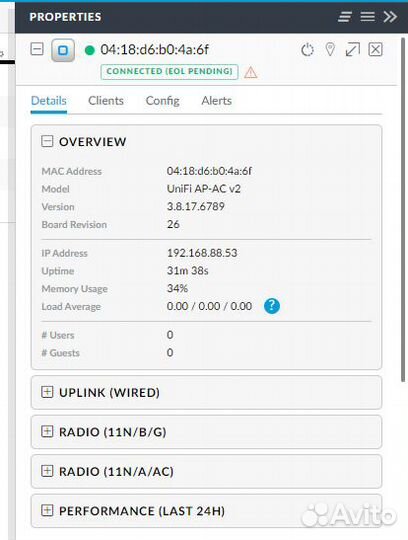The image size is (408, 540).
Task: Expand the Uplink (Wired) section
Action: point(47,392)
